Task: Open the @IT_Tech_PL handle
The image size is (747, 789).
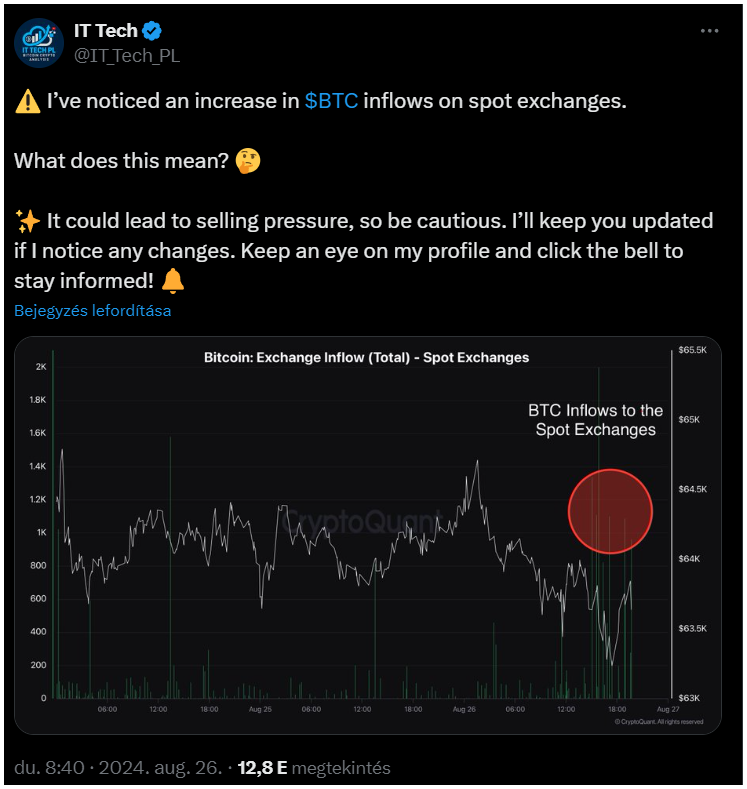Action: pos(127,56)
